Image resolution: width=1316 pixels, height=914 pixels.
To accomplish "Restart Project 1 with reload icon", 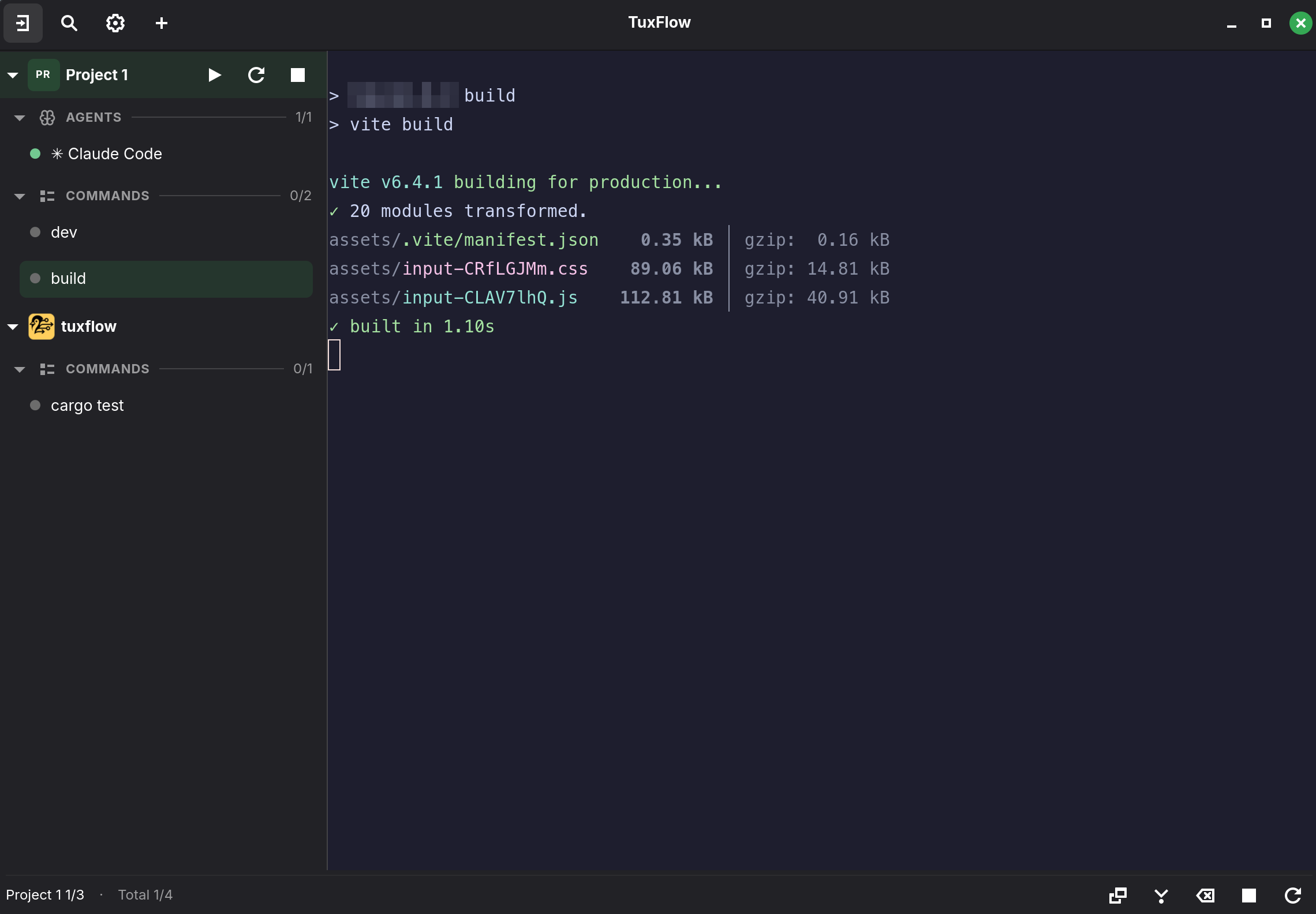I will click(256, 75).
